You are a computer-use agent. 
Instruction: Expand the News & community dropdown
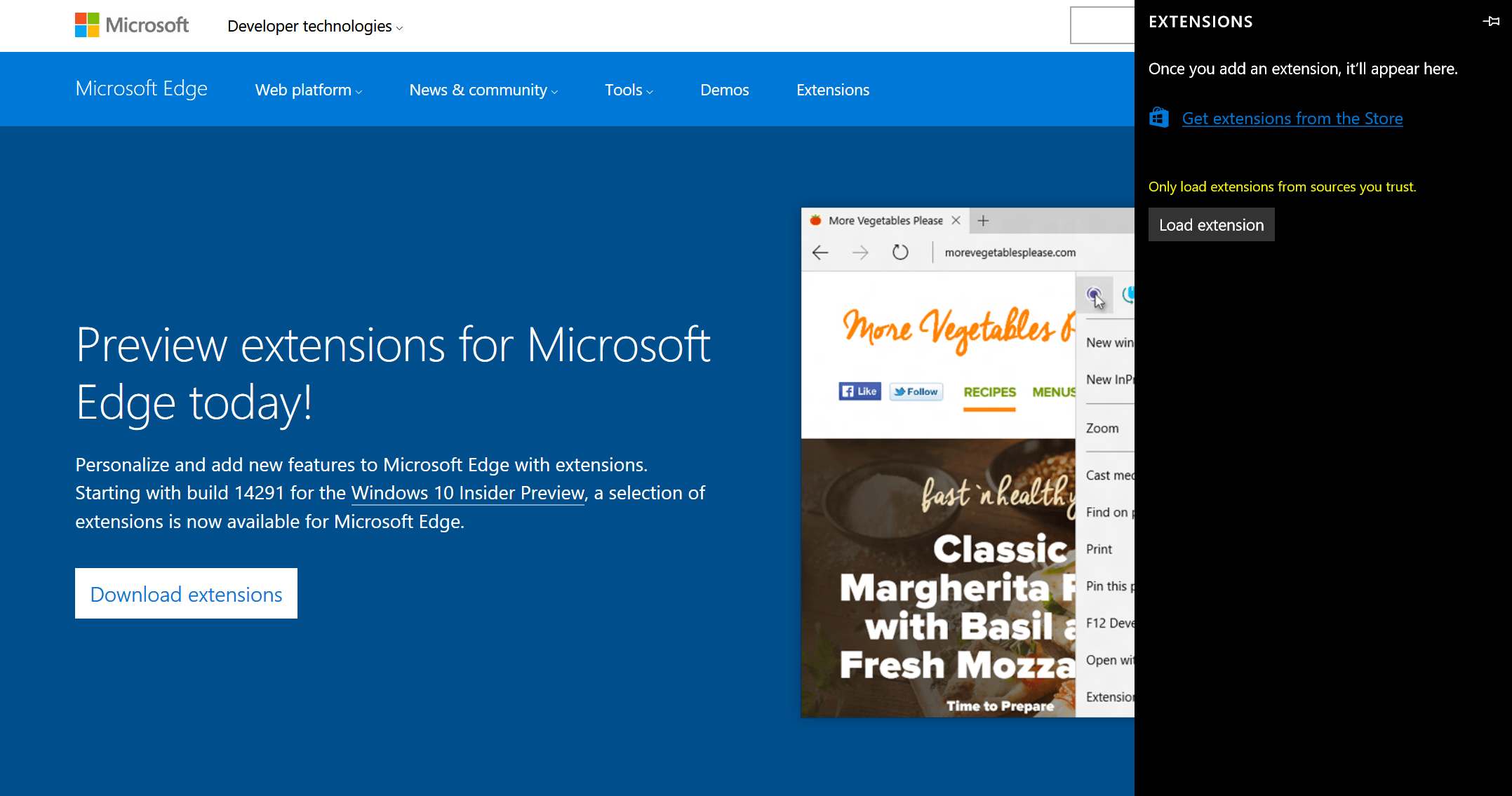[x=484, y=90]
